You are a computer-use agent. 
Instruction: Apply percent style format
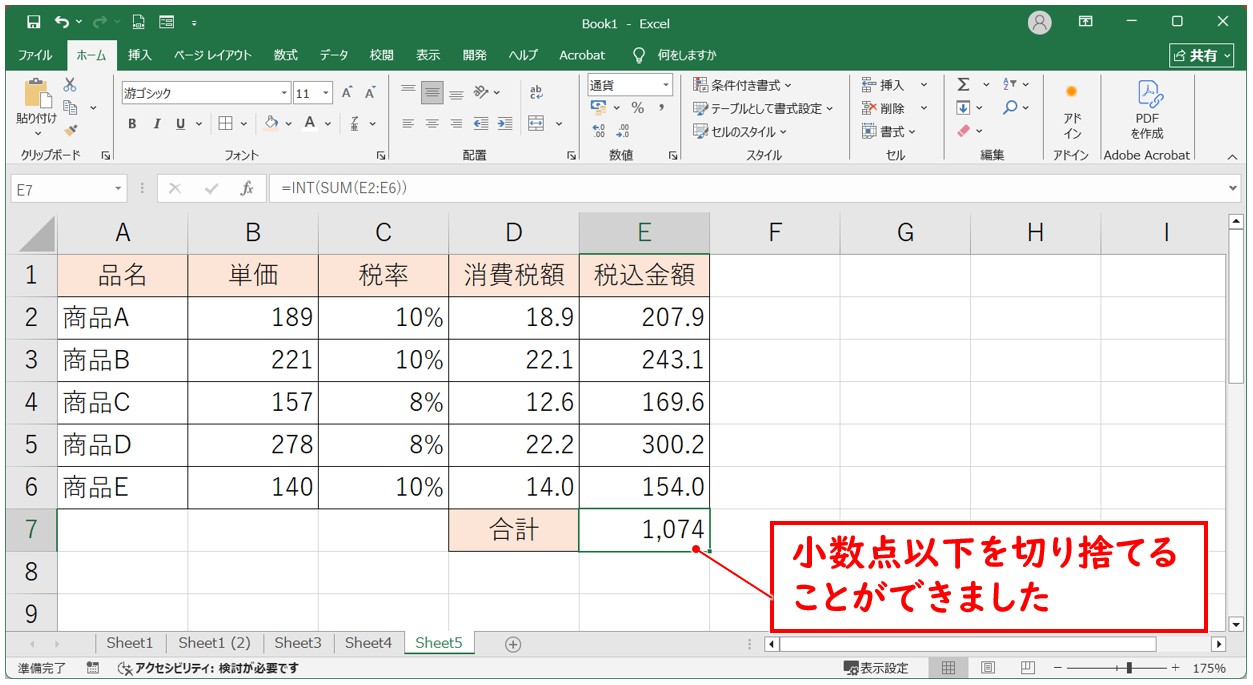click(x=638, y=108)
